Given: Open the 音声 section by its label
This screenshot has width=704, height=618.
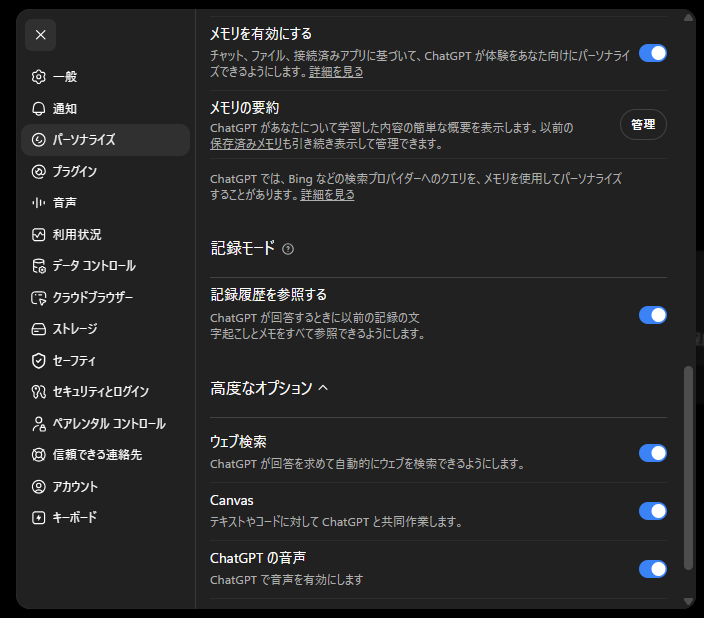Looking at the screenshot, I should tap(65, 203).
